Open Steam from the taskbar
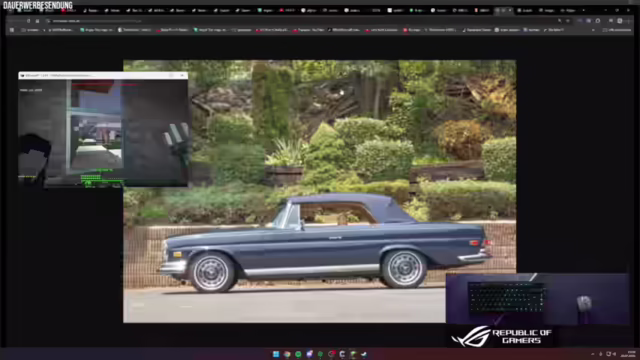This screenshot has width=640, height=360. pyautogui.click(x=364, y=354)
